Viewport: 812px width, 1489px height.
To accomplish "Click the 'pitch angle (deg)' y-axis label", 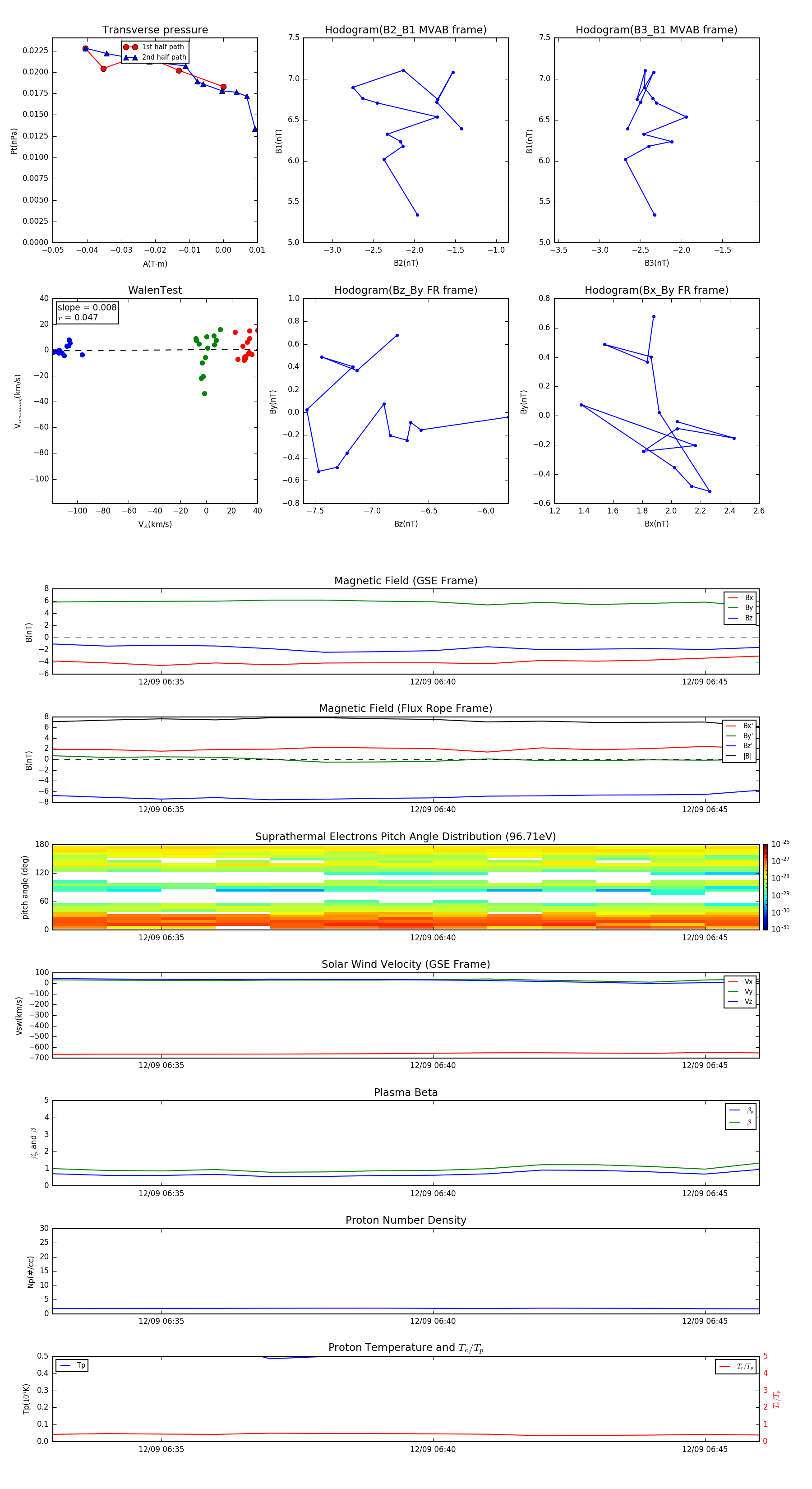I will pyautogui.click(x=25, y=887).
